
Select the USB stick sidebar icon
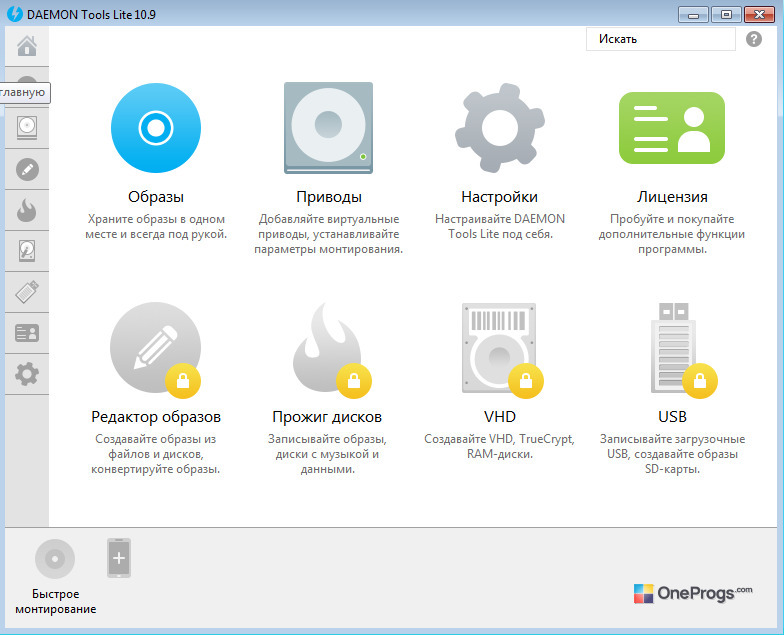[27, 292]
